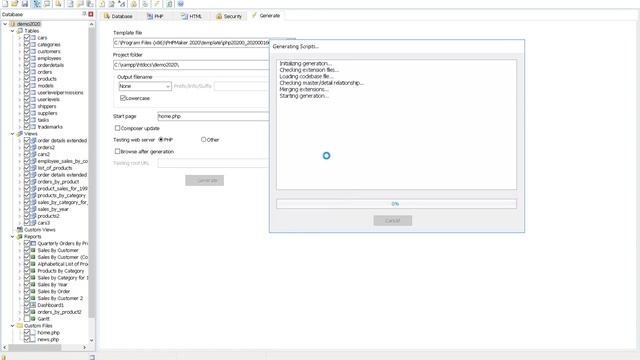
Task: Click the report icon beside Sales By Customer 2
Action: pos(33,298)
